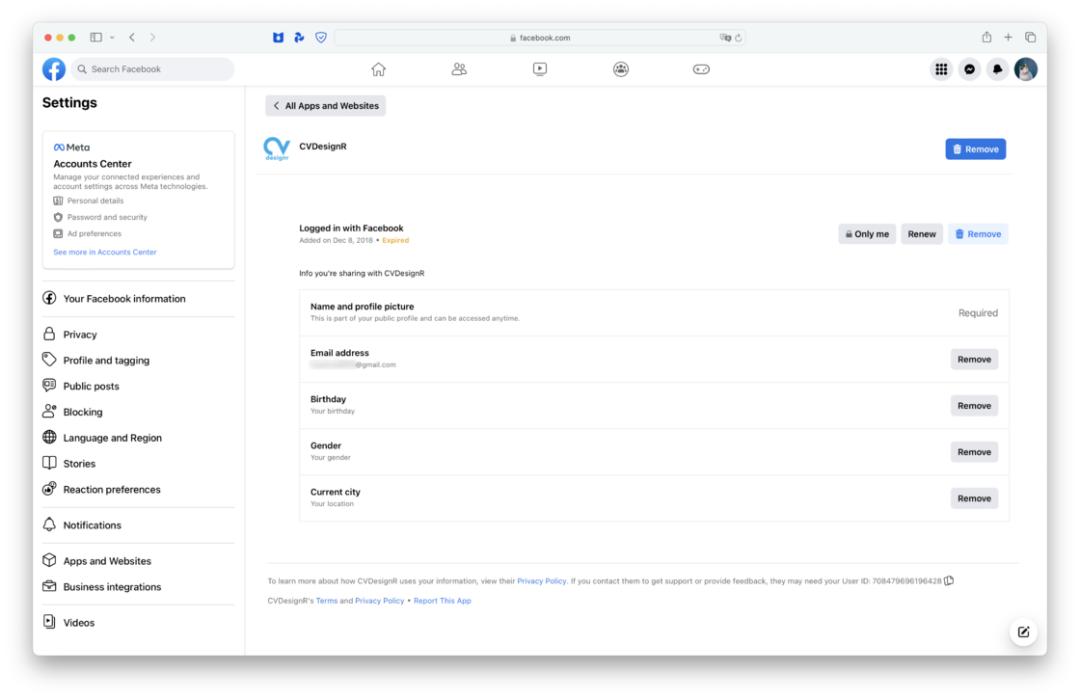
Task: Open the account profile picture menu
Action: coord(1026,69)
